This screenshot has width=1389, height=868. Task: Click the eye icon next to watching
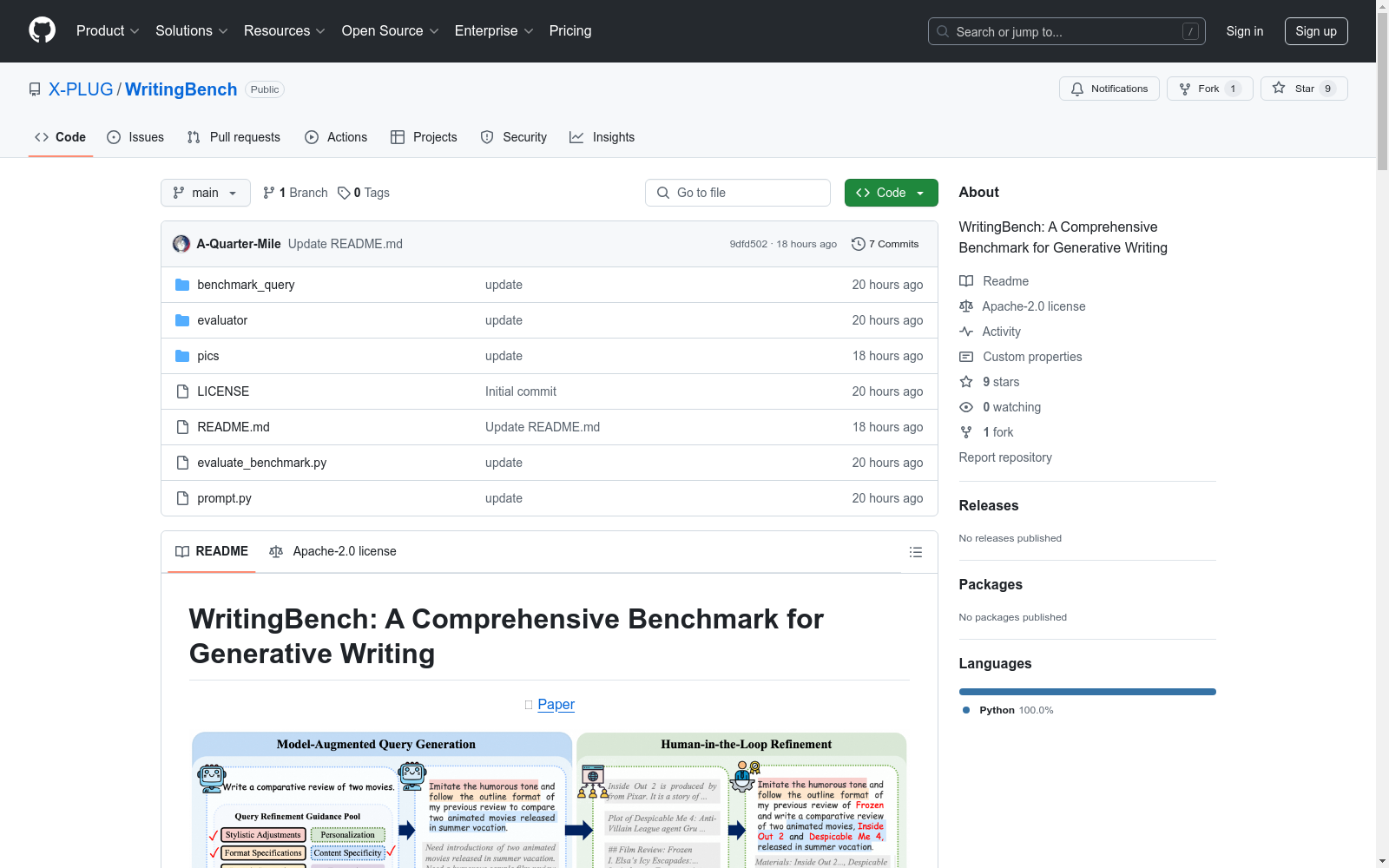click(966, 407)
